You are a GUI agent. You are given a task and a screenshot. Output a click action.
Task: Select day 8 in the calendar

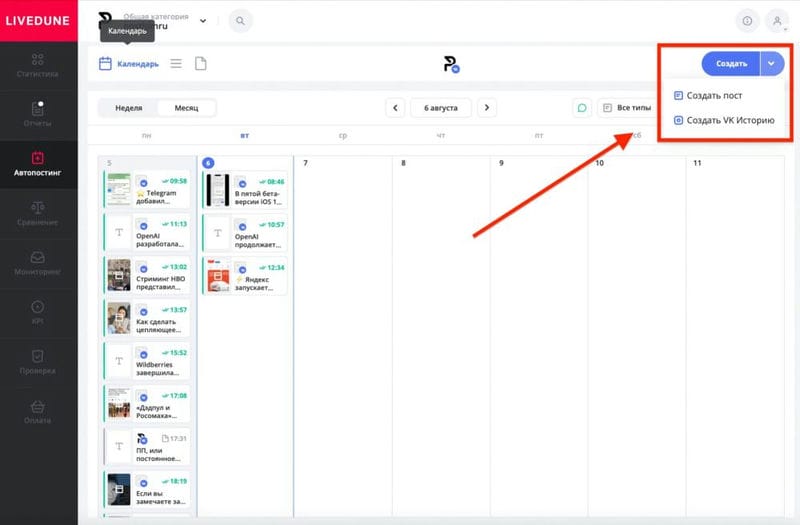click(403, 163)
